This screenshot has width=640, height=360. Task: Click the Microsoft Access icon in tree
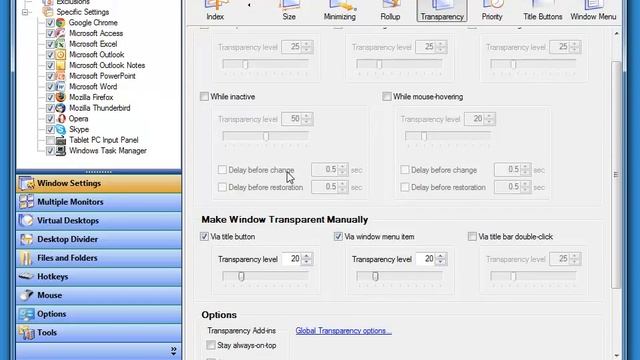tap(60, 33)
